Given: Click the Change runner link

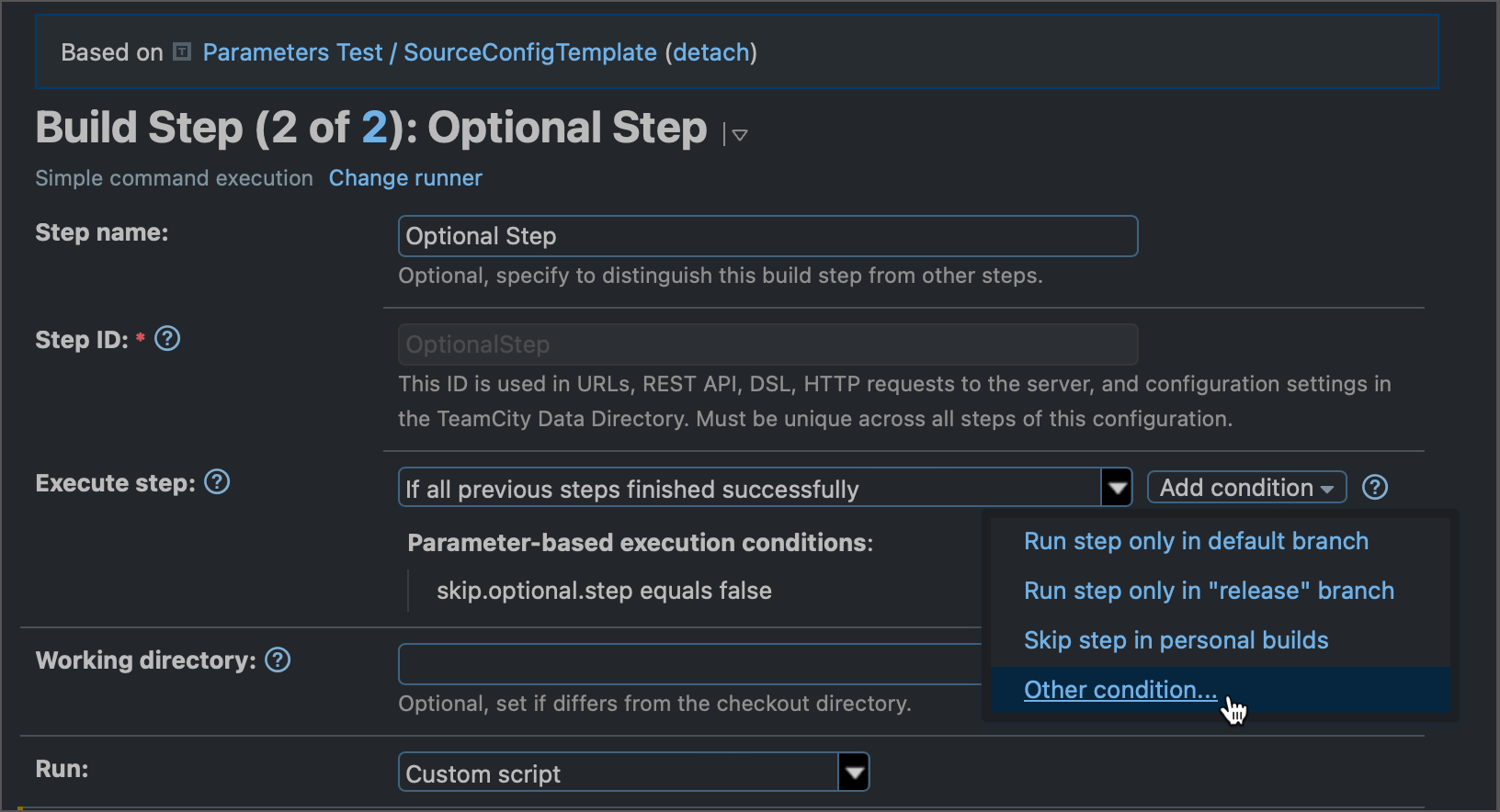Looking at the screenshot, I should point(404,177).
